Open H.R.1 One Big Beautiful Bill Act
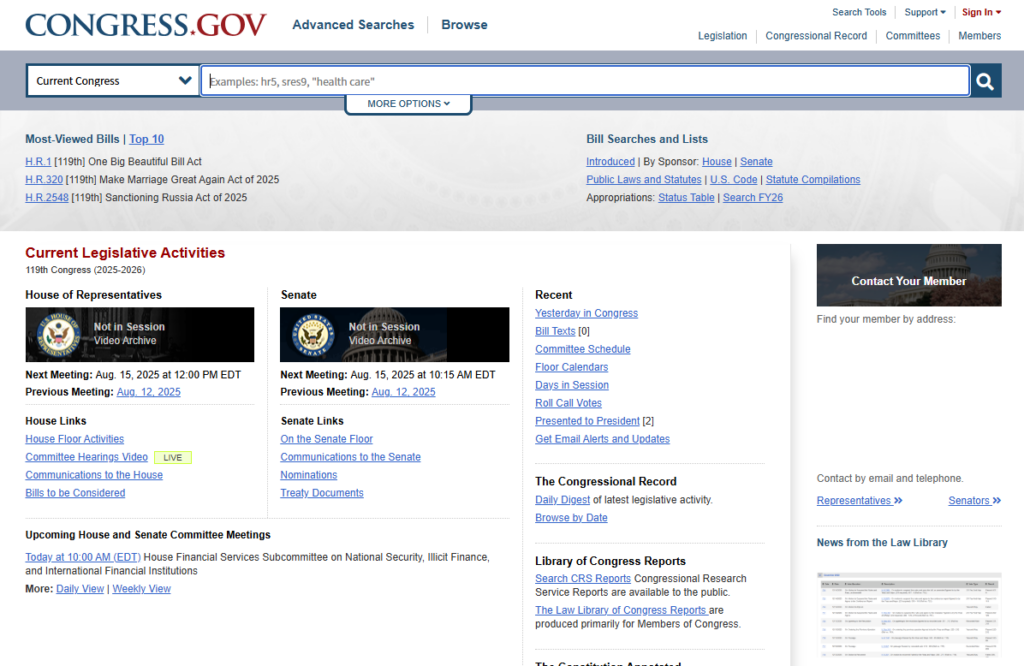Screen dimensions: 1024x666 pyautogui.click(x=38, y=161)
